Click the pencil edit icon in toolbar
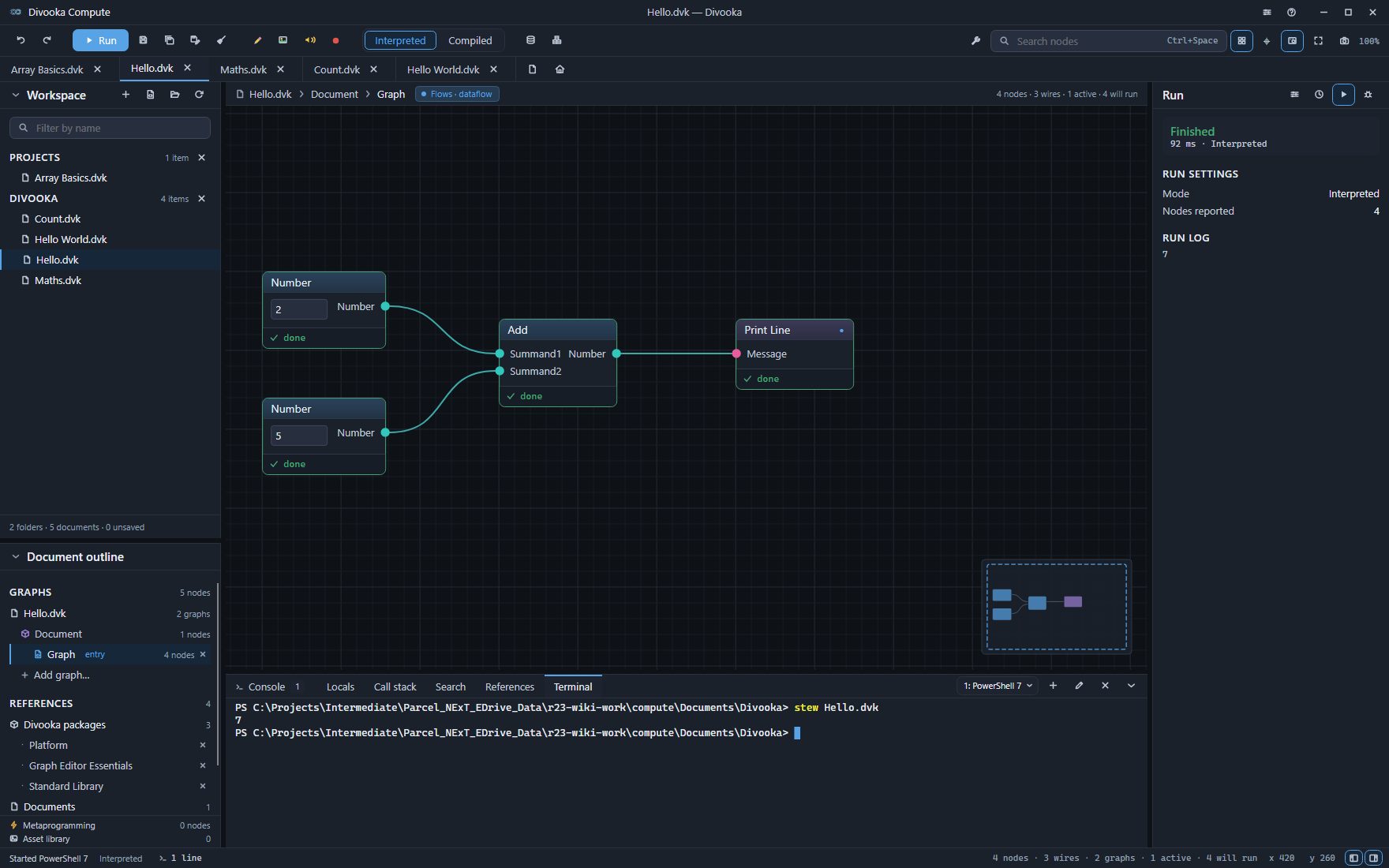Viewport: 1389px width, 868px height. 257,40
